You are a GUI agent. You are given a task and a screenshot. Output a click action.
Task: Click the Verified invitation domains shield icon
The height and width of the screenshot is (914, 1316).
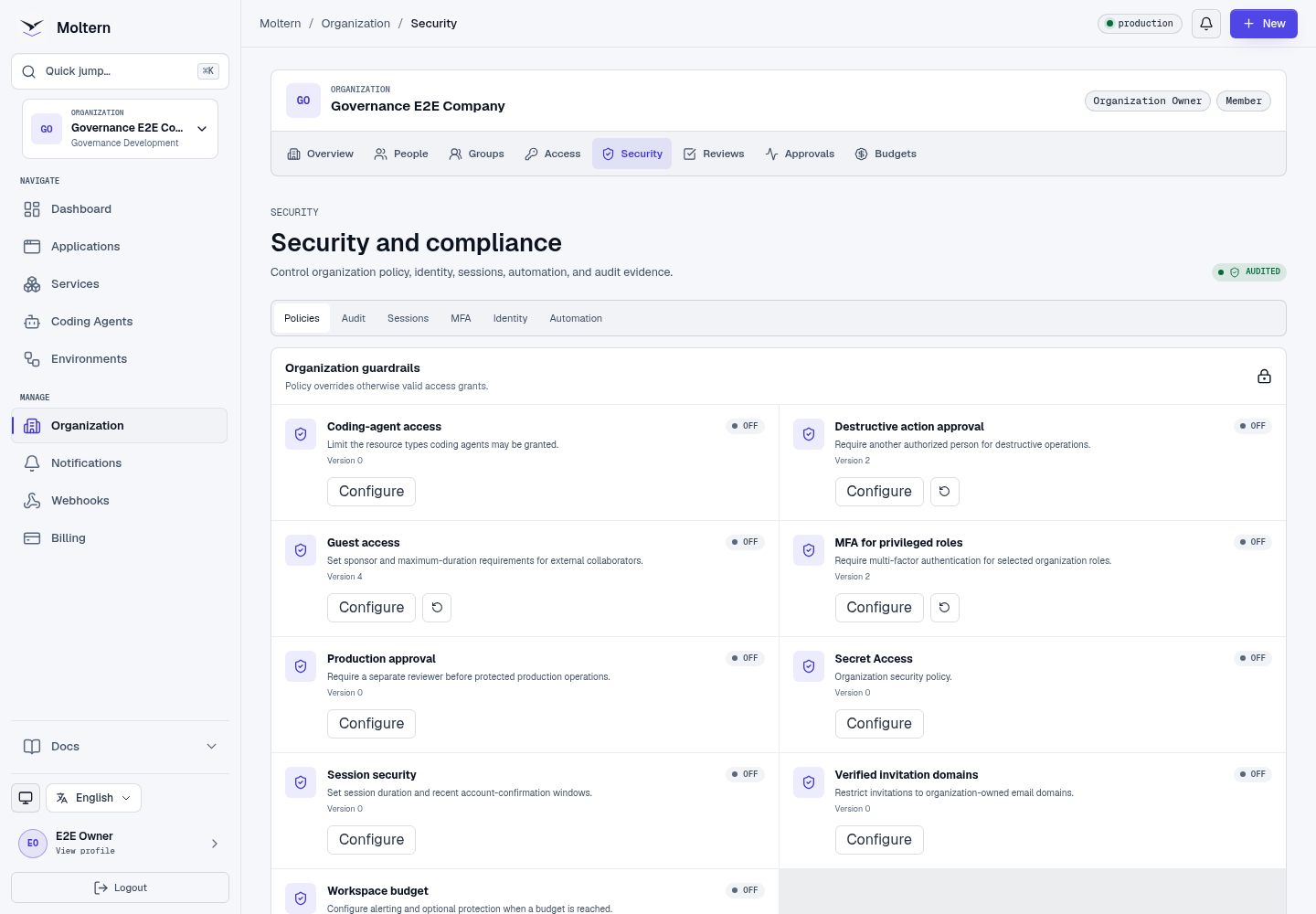[809, 782]
